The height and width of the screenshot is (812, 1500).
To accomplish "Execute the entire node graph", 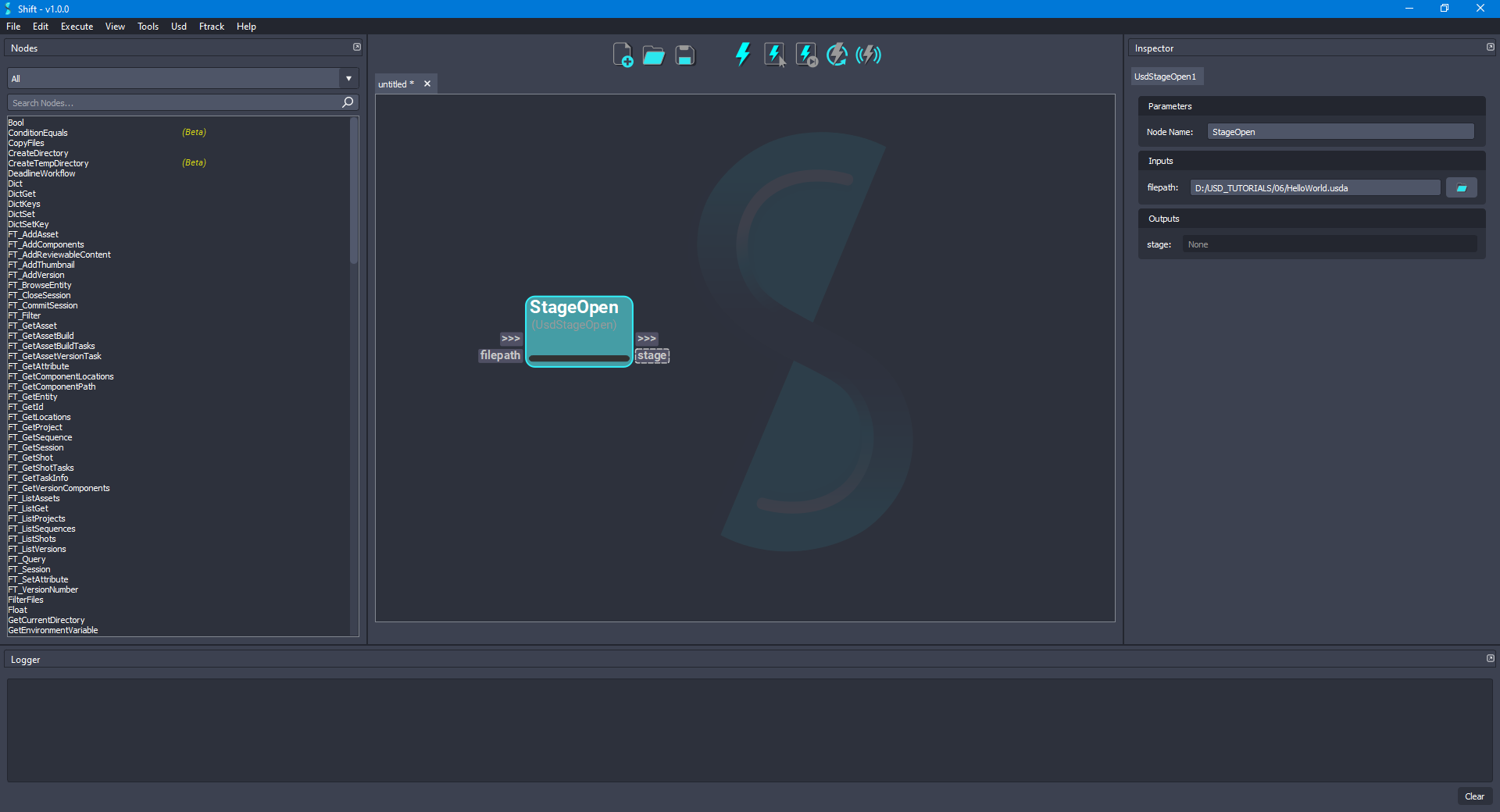I will [741, 54].
